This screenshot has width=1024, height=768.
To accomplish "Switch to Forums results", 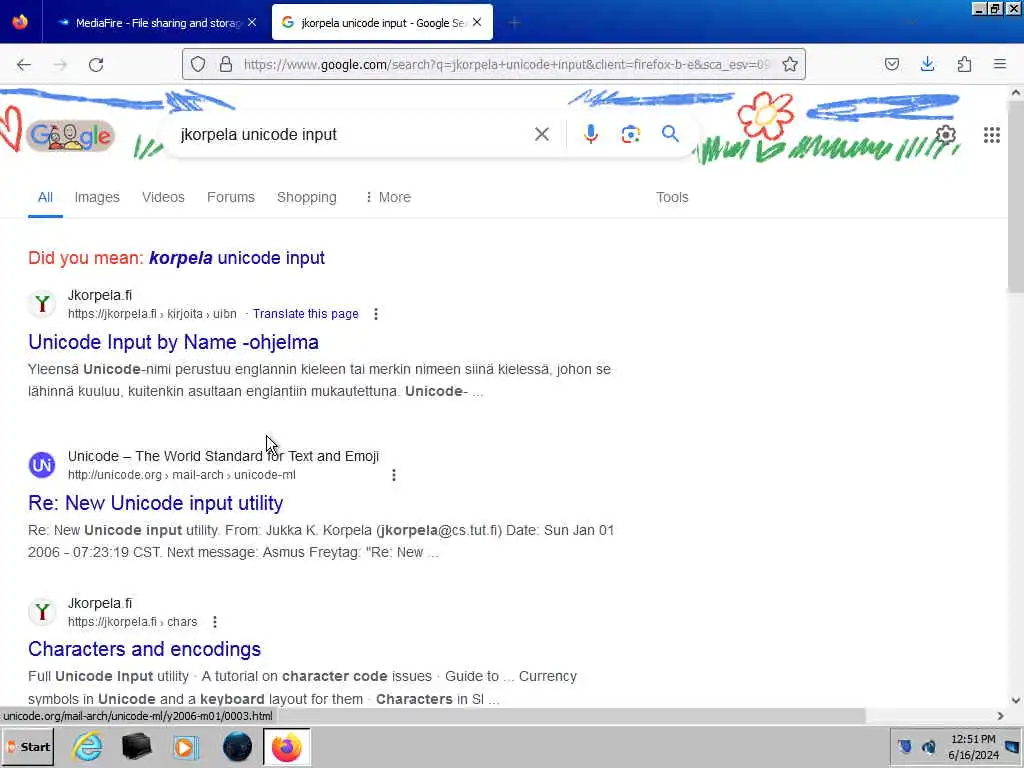I will (x=231, y=197).
